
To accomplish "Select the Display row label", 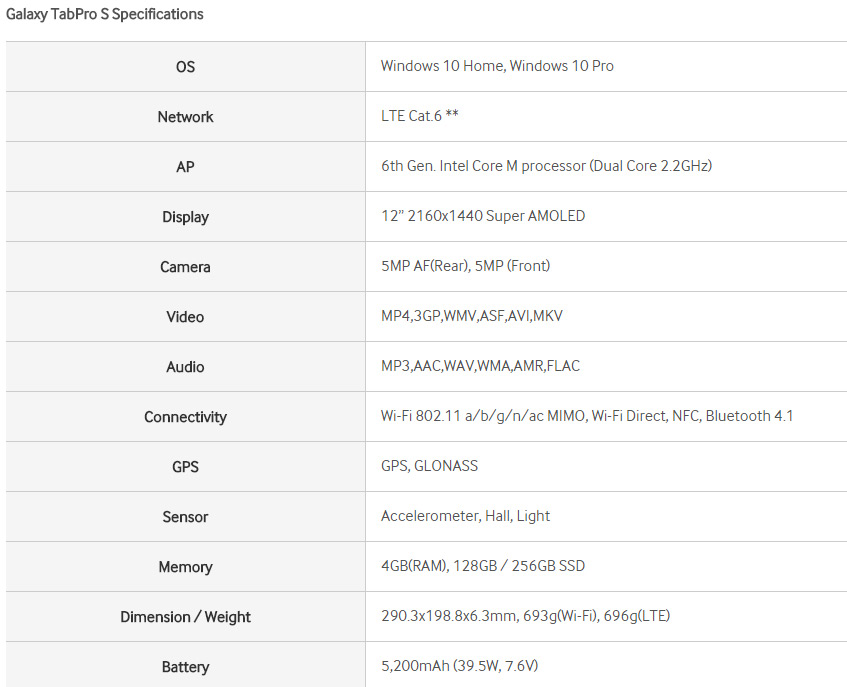I will point(185,217).
